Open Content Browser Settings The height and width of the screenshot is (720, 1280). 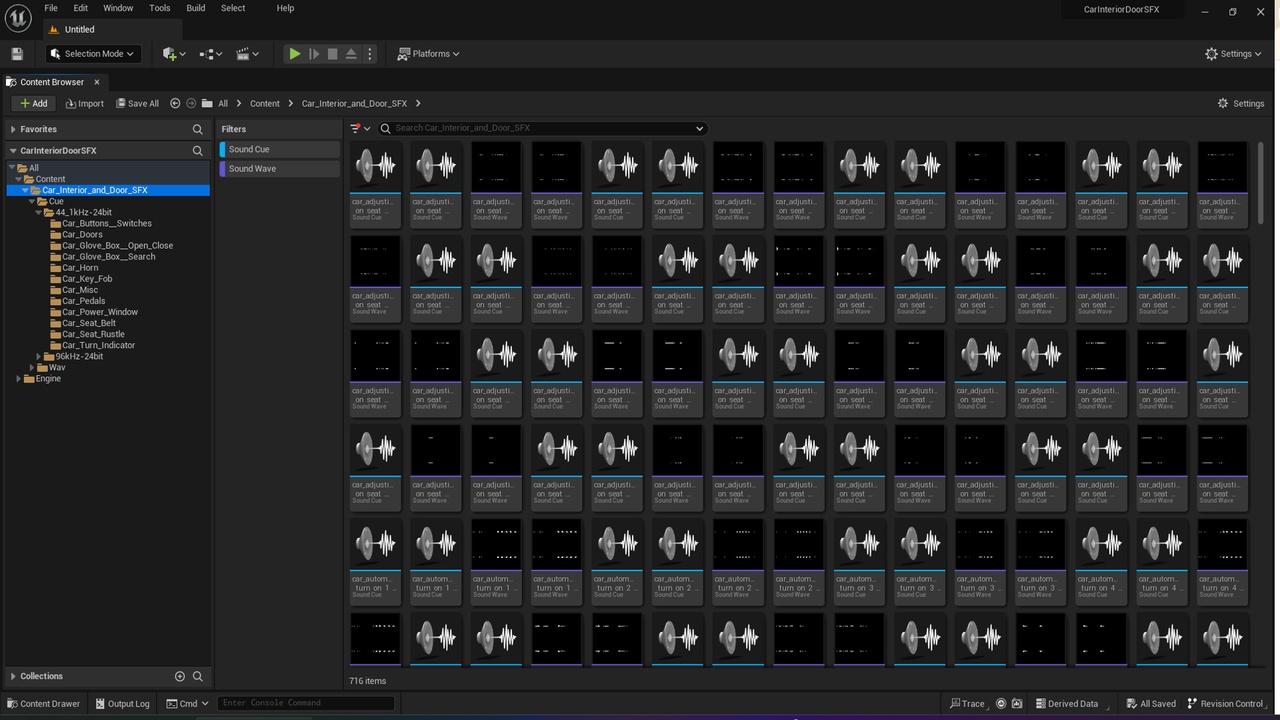(1241, 103)
